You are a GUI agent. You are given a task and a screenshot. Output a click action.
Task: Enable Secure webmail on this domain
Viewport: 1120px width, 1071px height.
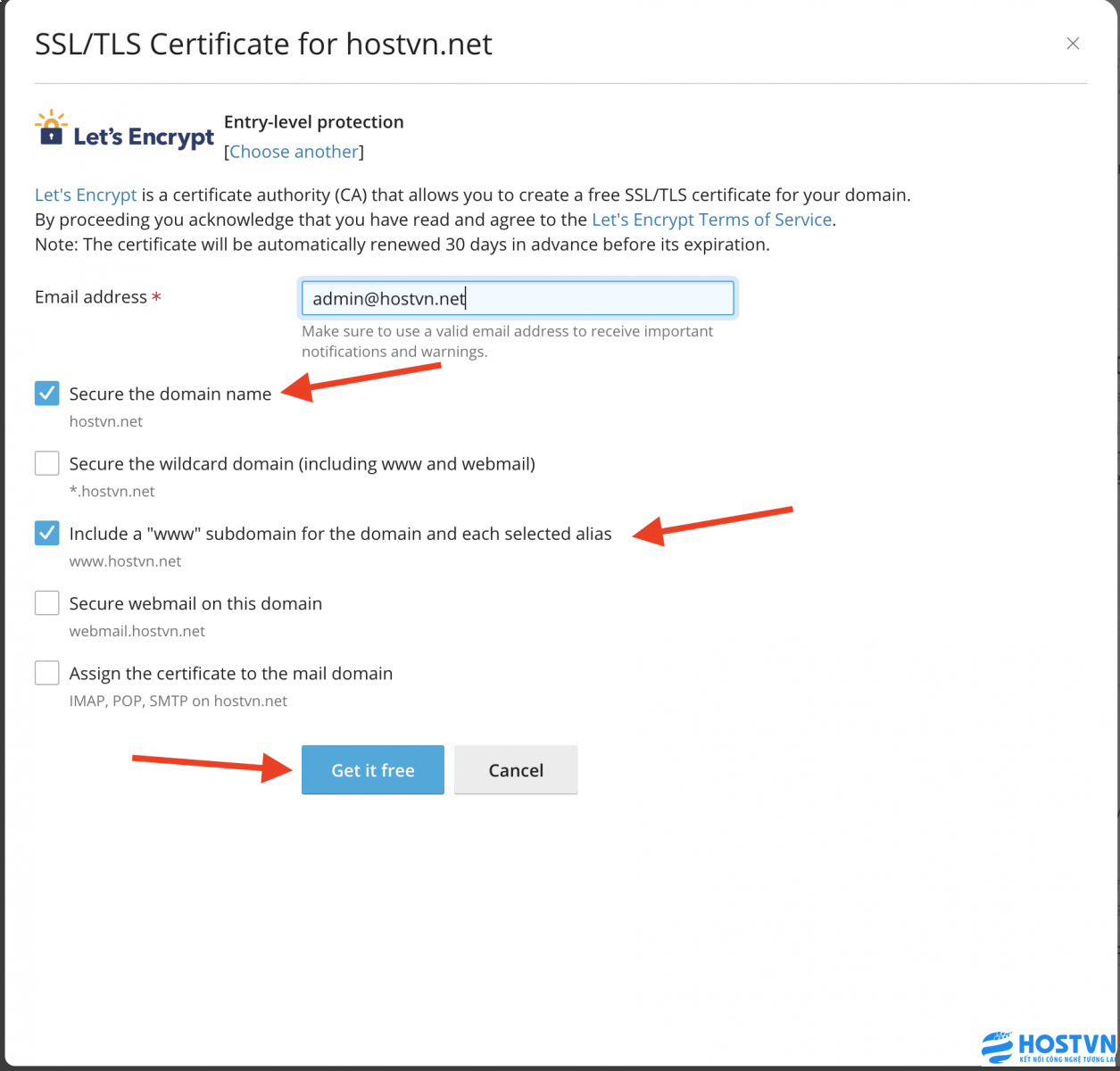point(47,603)
